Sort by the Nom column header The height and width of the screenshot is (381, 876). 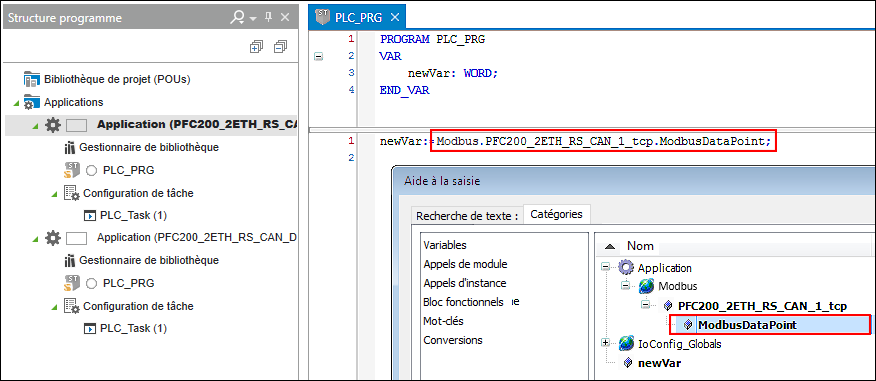click(640, 246)
